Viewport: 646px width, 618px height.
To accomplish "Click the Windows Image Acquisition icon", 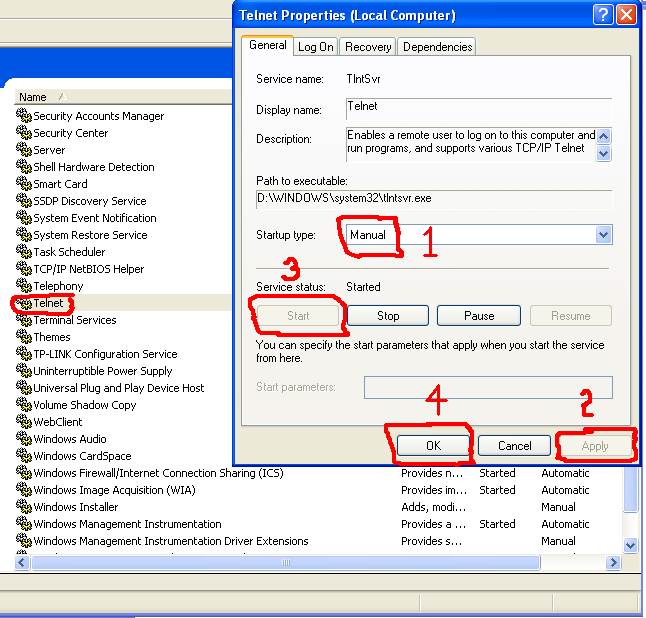I will click(x=24, y=489).
